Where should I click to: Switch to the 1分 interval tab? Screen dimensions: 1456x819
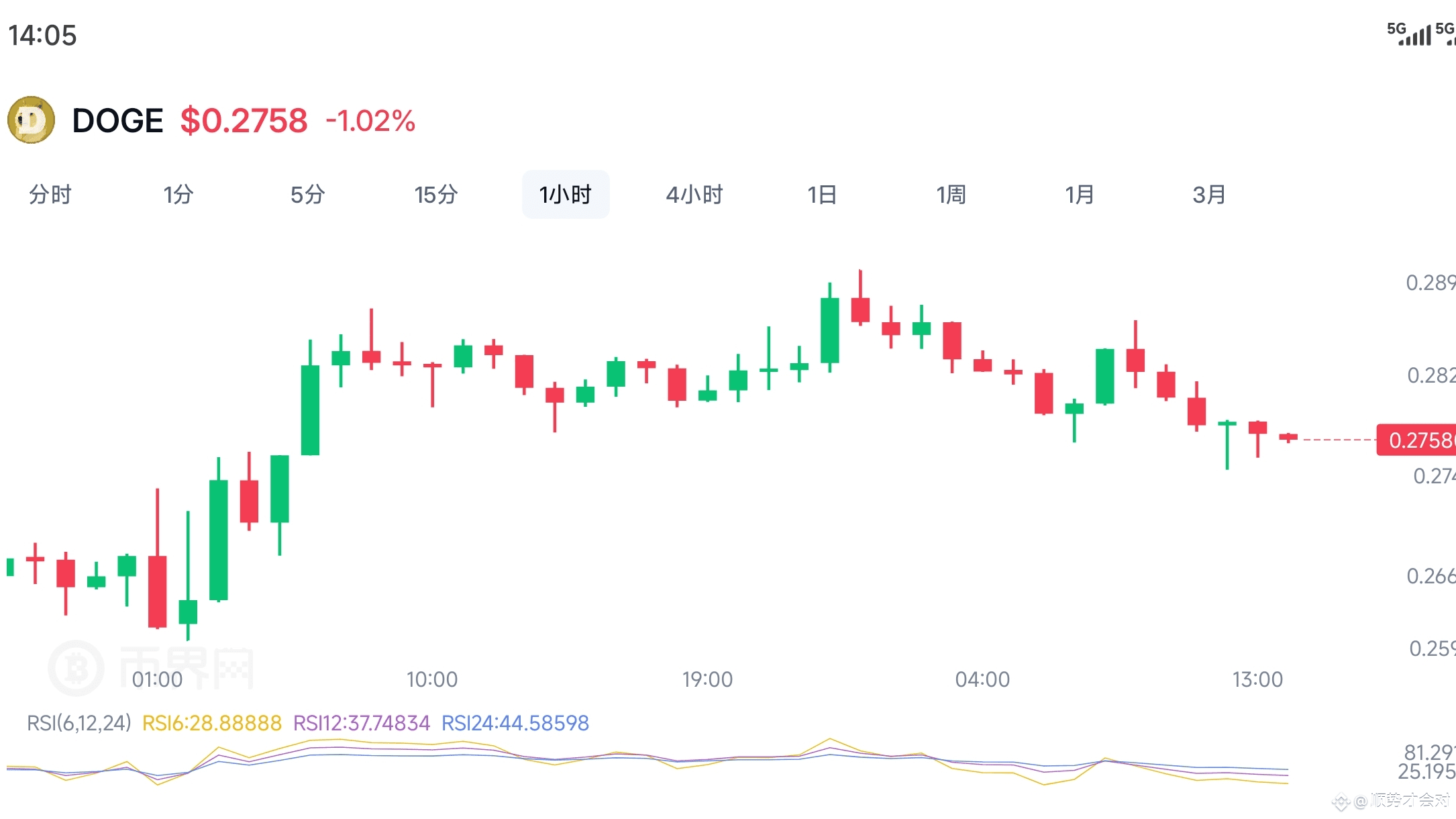point(178,195)
